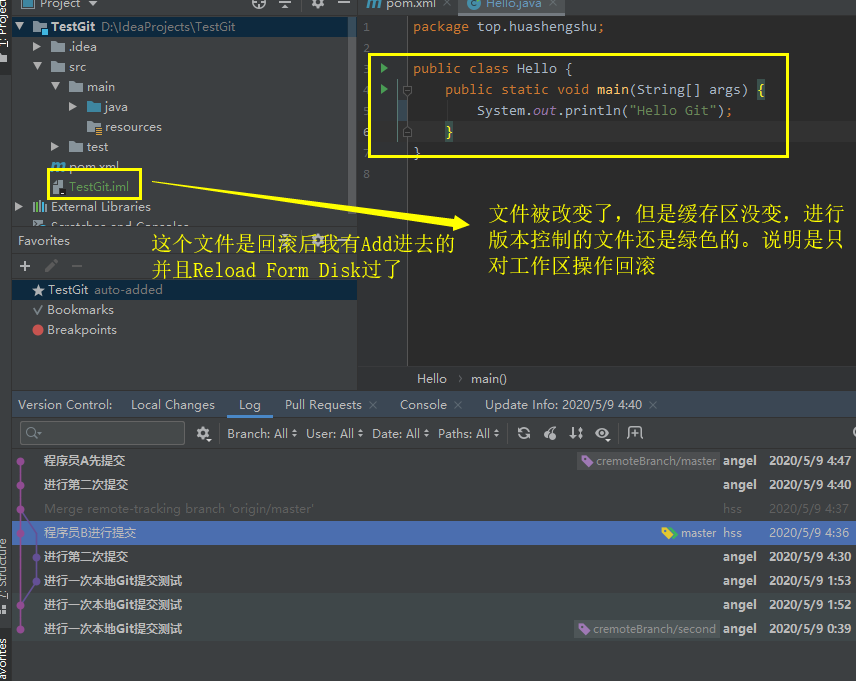Image resolution: width=856 pixels, height=681 pixels.
Task: Fold the main method body in gutter
Action: click(x=407, y=90)
